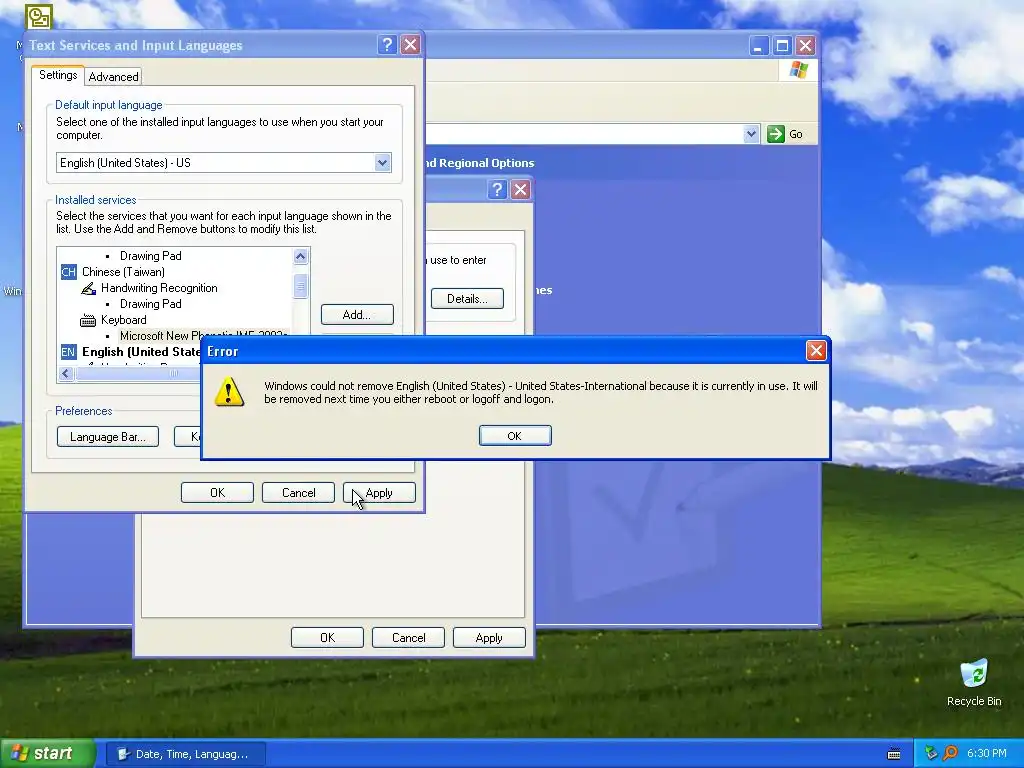Image resolution: width=1024 pixels, height=768 pixels.
Task: Click Add... in Installed services
Action: 357,315
